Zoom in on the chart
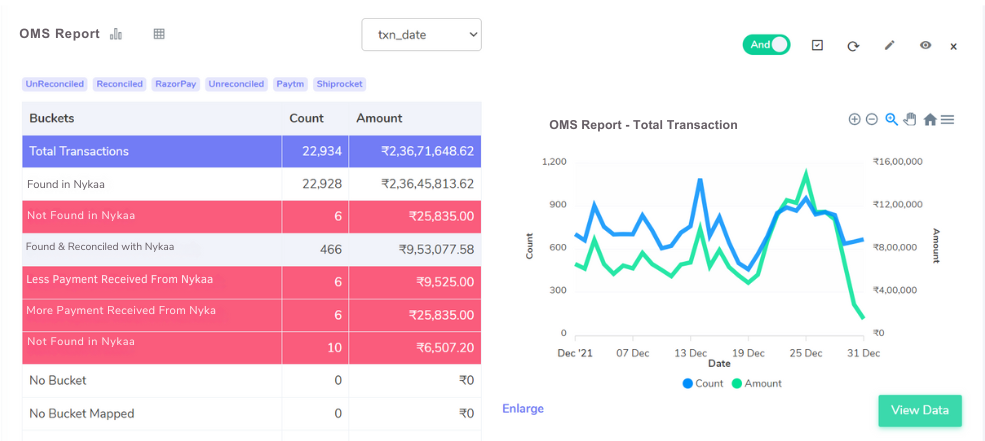 [x=854, y=119]
